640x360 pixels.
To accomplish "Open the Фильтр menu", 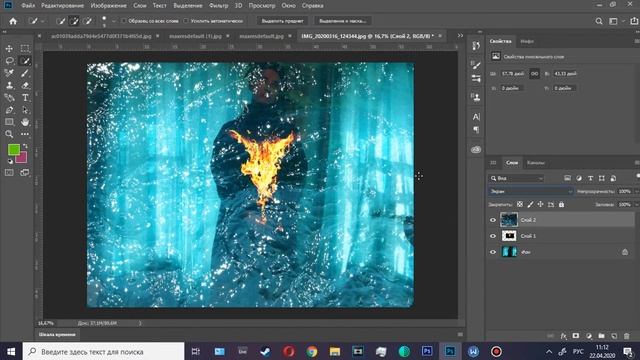I will [x=219, y=6].
